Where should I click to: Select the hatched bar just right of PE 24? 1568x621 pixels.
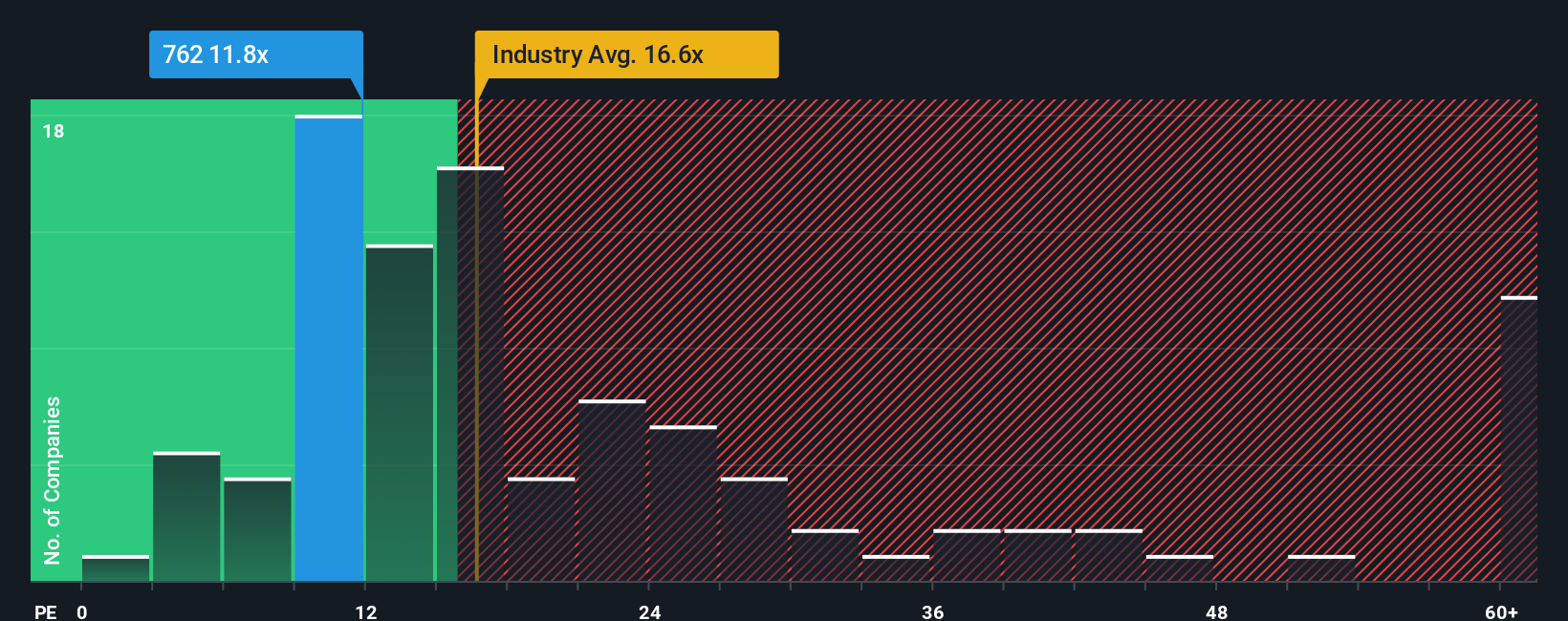683,503
